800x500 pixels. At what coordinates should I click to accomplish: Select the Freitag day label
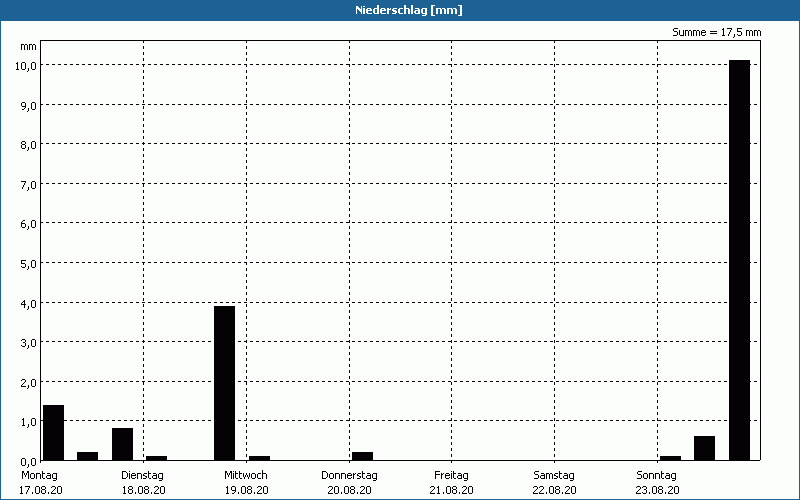point(451,476)
